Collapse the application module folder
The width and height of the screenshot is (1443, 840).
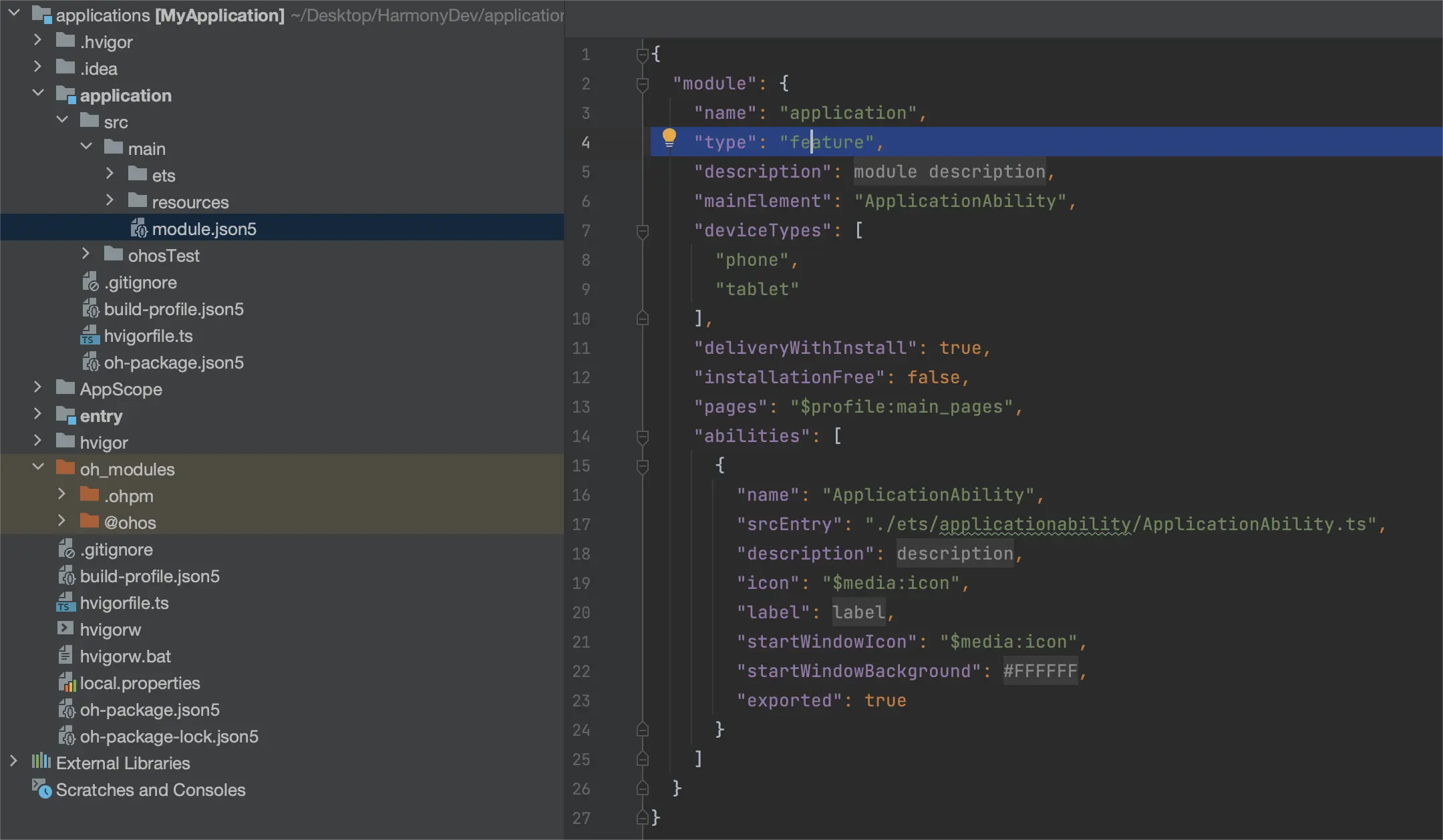click(38, 93)
